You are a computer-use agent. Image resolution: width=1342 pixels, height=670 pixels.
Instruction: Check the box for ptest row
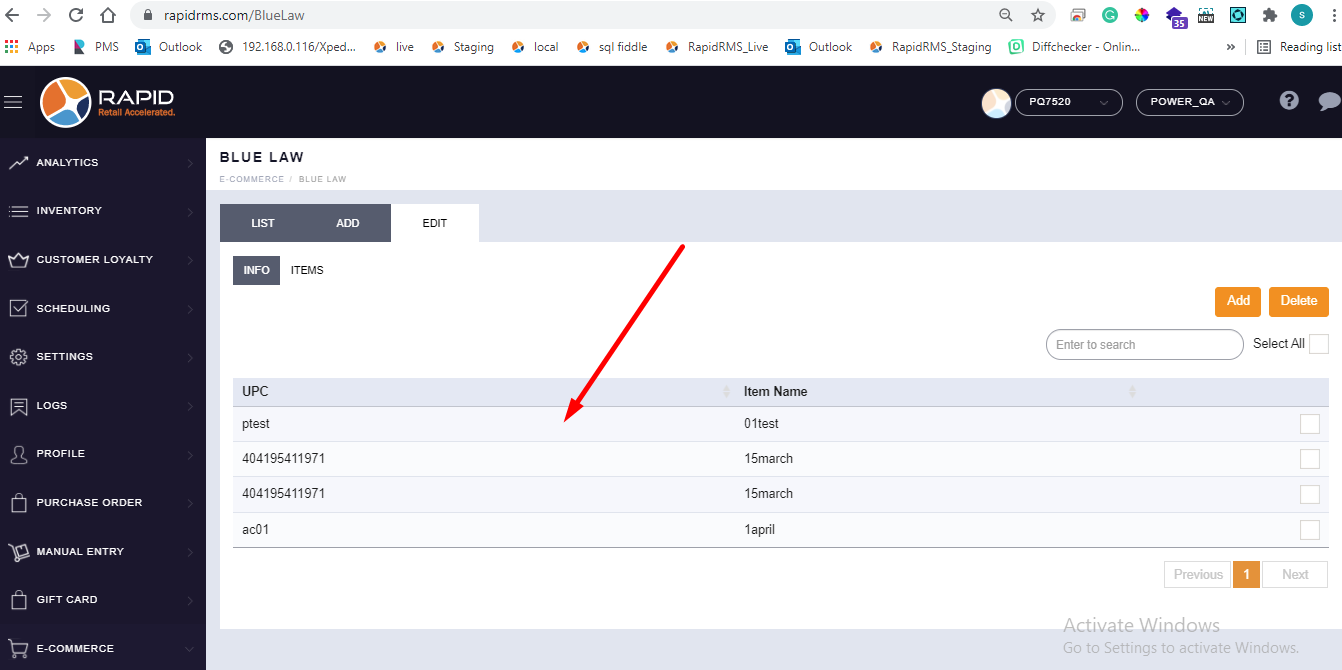pyautogui.click(x=1309, y=424)
